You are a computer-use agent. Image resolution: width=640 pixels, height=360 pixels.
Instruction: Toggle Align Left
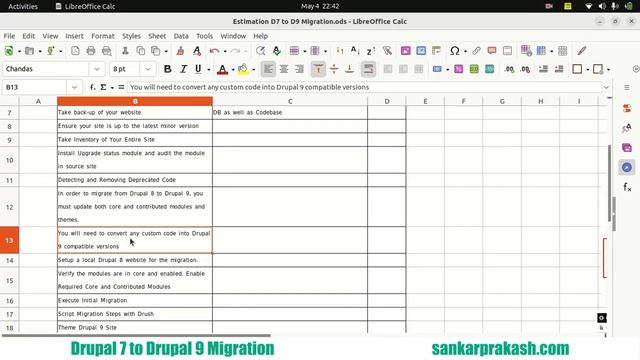[x=268, y=69]
